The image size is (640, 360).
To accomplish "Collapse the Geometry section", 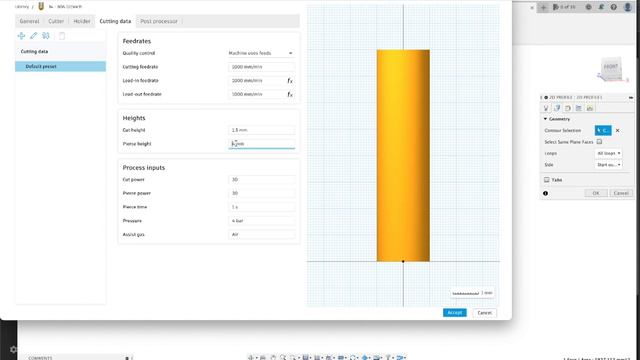I will 545,119.
